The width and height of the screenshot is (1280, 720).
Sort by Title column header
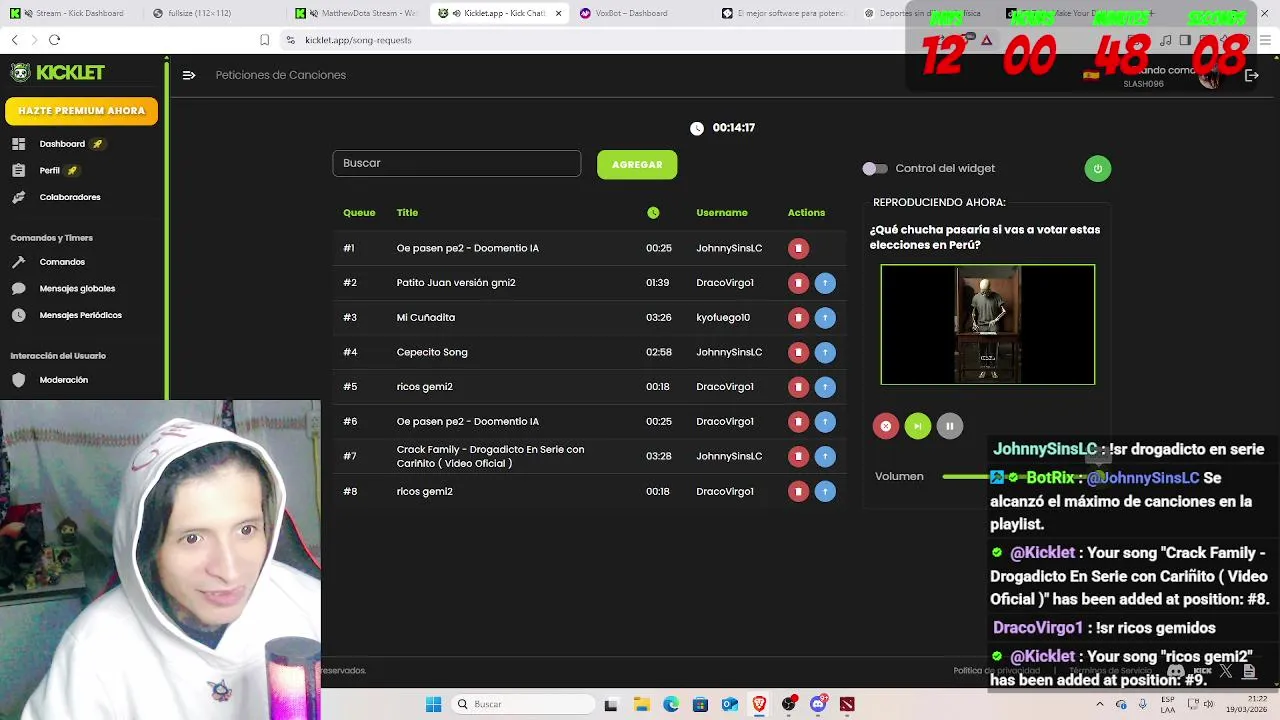407,212
